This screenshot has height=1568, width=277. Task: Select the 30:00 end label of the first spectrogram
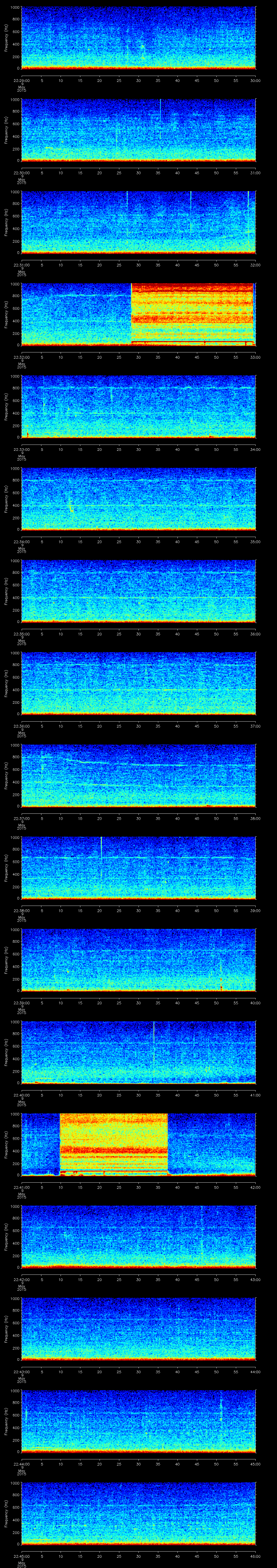[256, 80]
